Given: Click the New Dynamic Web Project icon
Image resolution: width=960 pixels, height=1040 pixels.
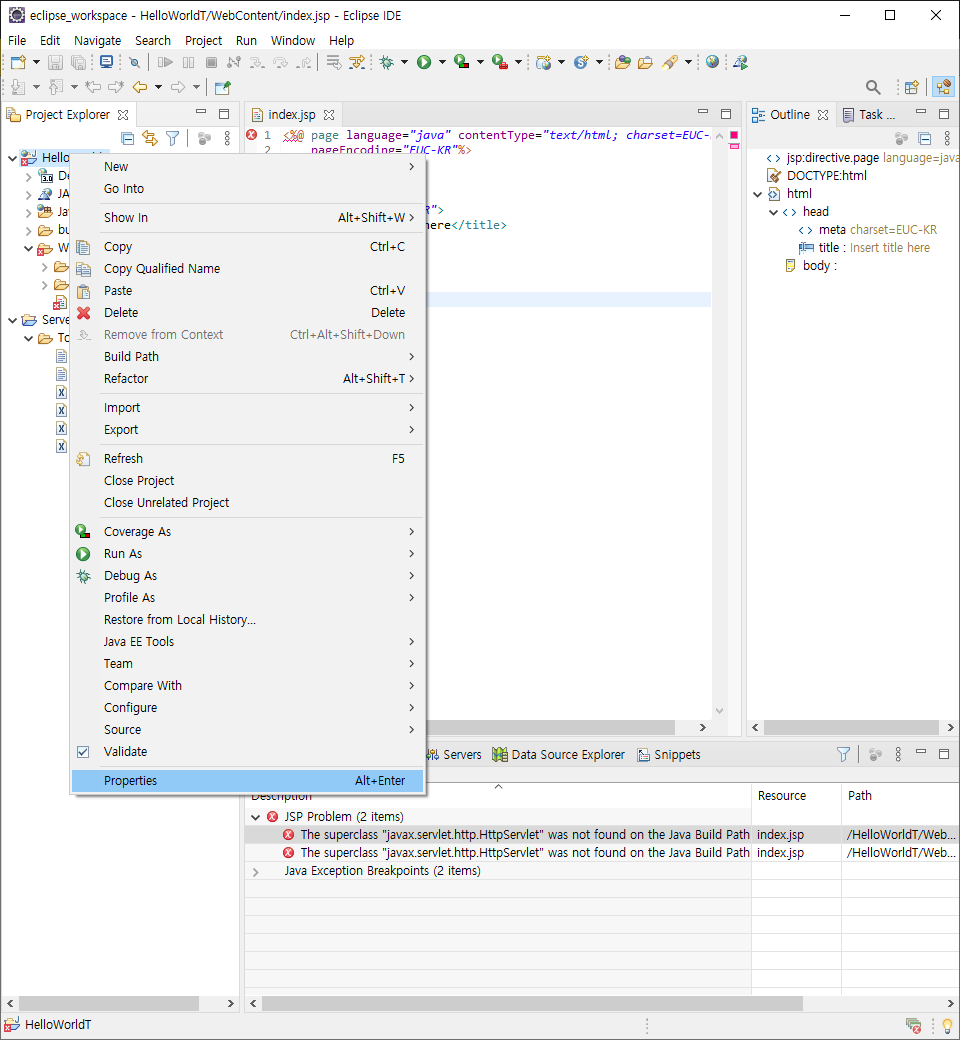Looking at the screenshot, I should pos(544,62).
